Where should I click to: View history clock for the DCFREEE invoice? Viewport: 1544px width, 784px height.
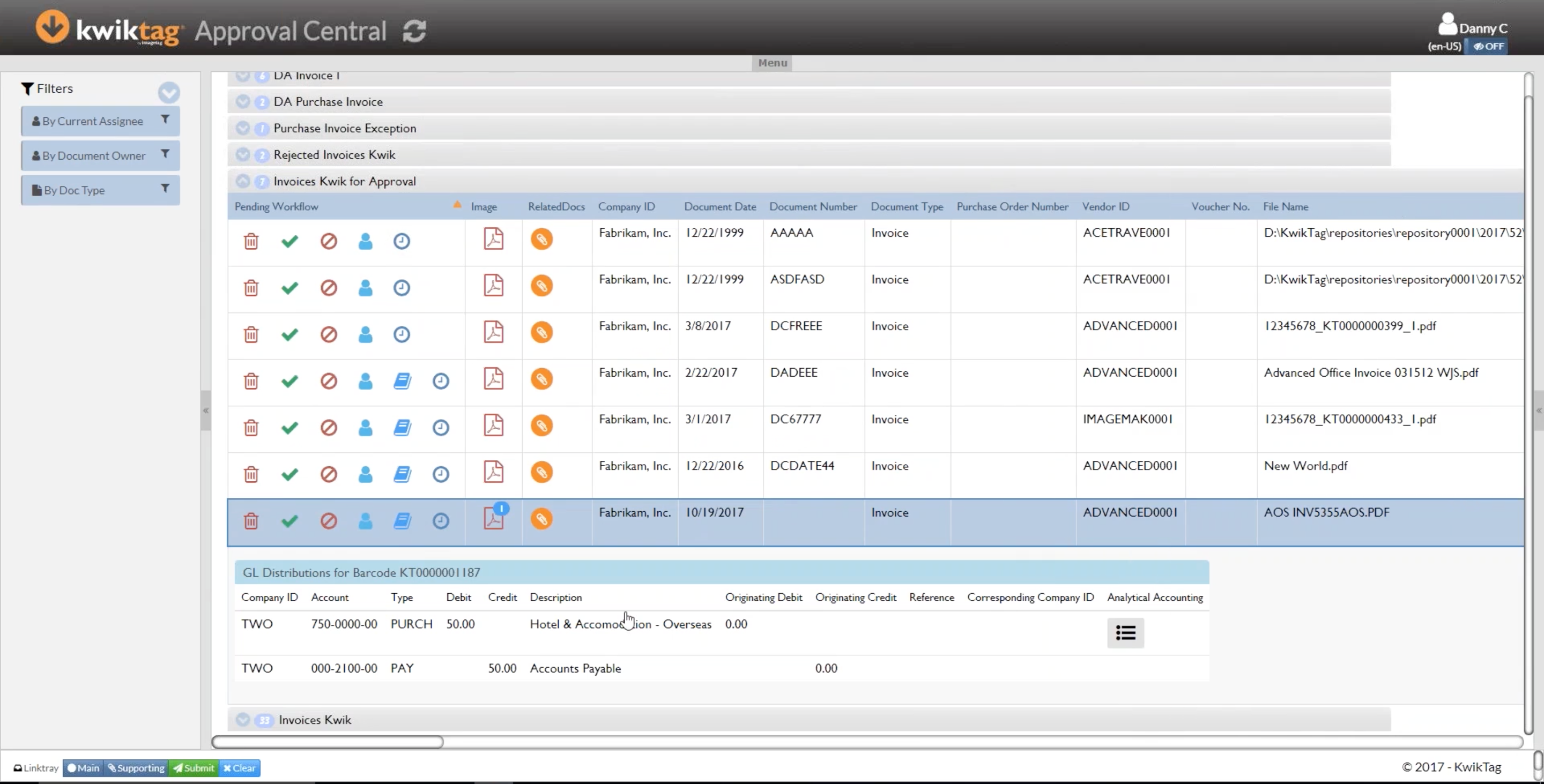pyautogui.click(x=402, y=334)
